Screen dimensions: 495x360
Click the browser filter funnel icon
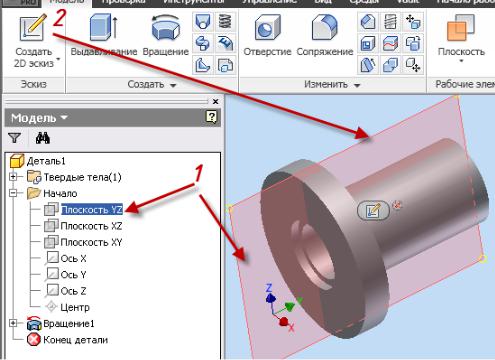pos(14,138)
